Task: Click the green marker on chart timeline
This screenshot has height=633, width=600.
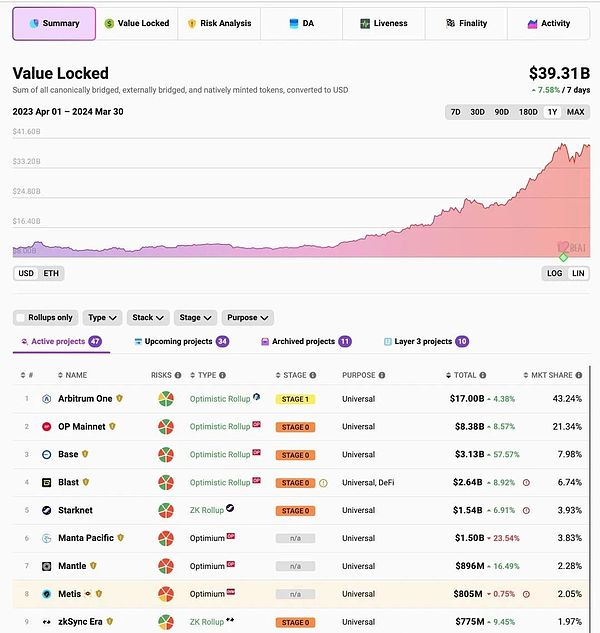Action: (x=563, y=258)
